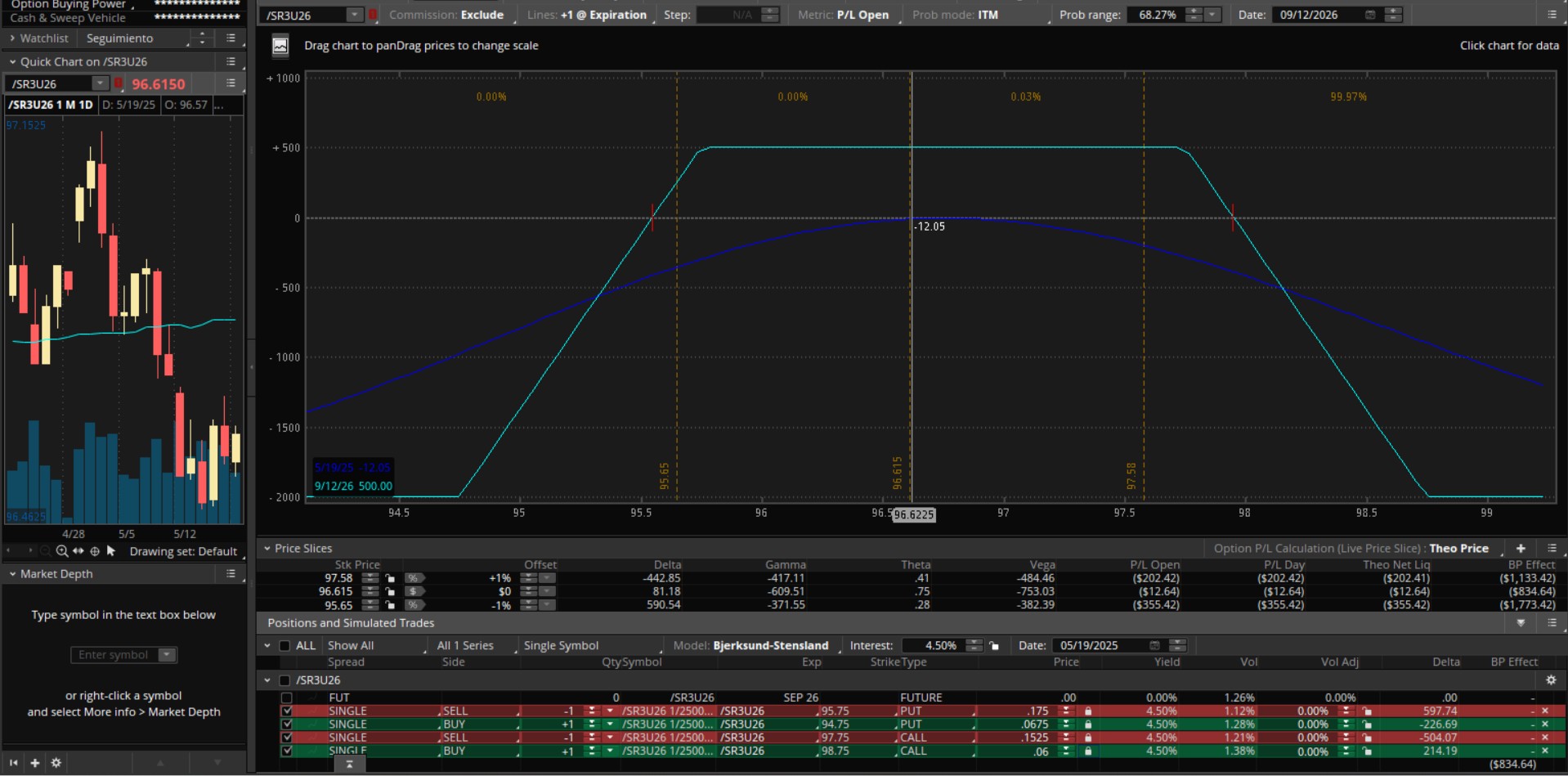The width and height of the screenshot is (1568, 776).
Task: Remove the 95.75 PUT simulated trade
Action: coord(1545,711)
